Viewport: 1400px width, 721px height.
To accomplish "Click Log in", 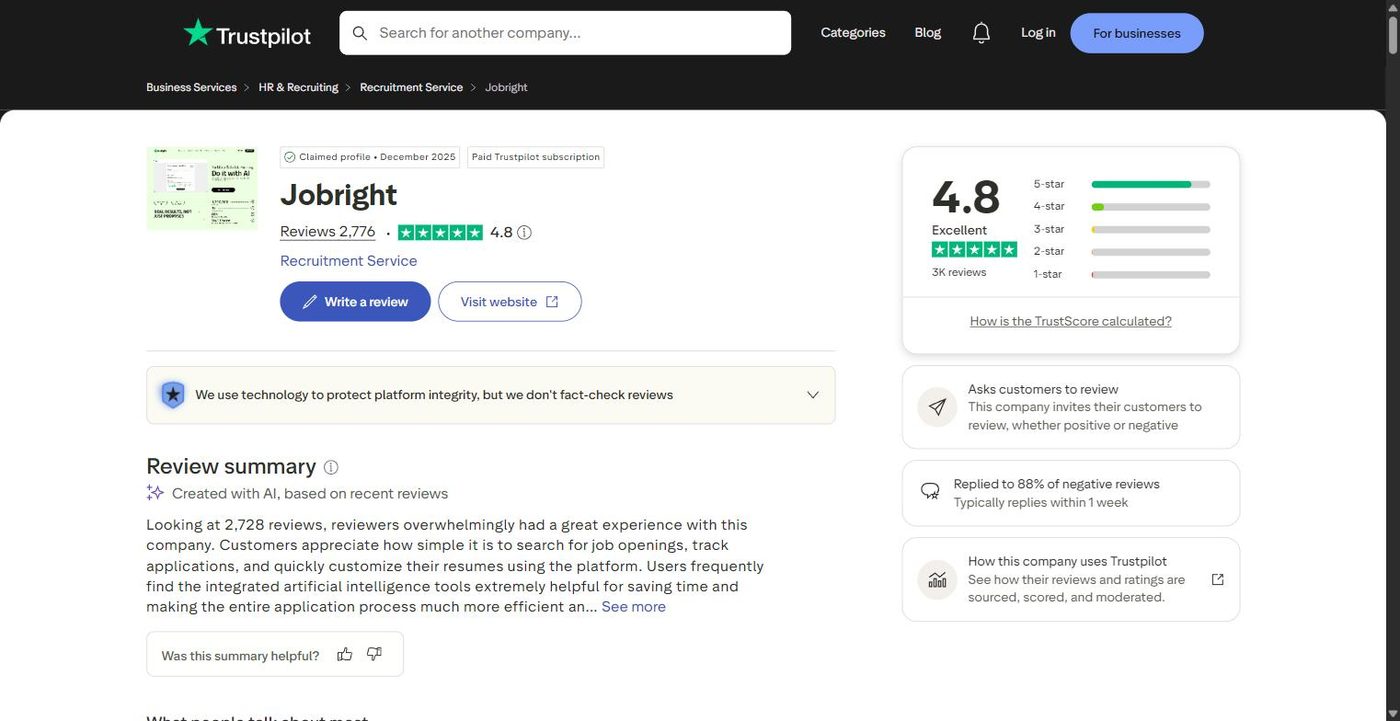I will [1038, 33].
